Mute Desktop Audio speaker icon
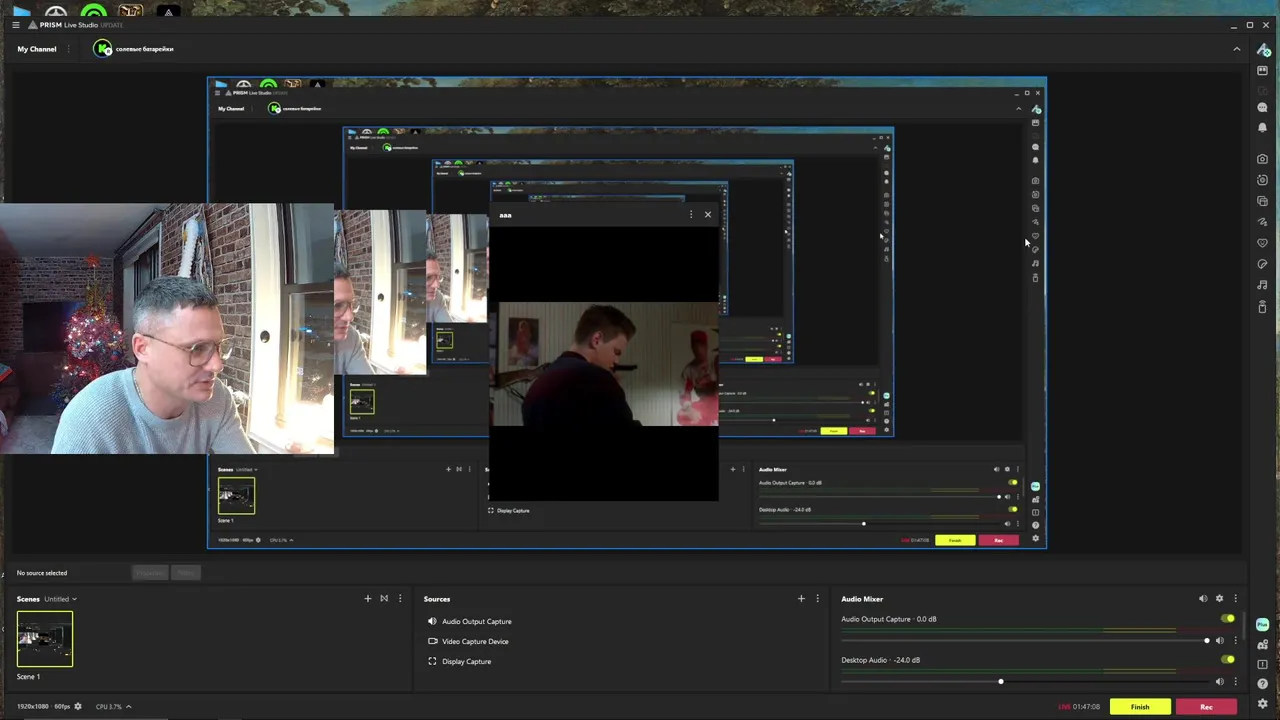The width and height of the screenshot is (1280, 720). [1219, 681]
